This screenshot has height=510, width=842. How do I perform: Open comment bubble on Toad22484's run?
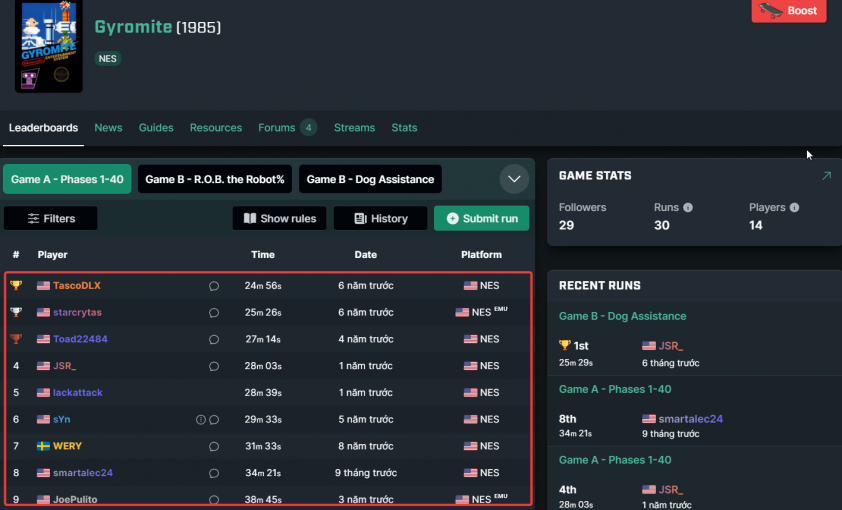(214, 340)
